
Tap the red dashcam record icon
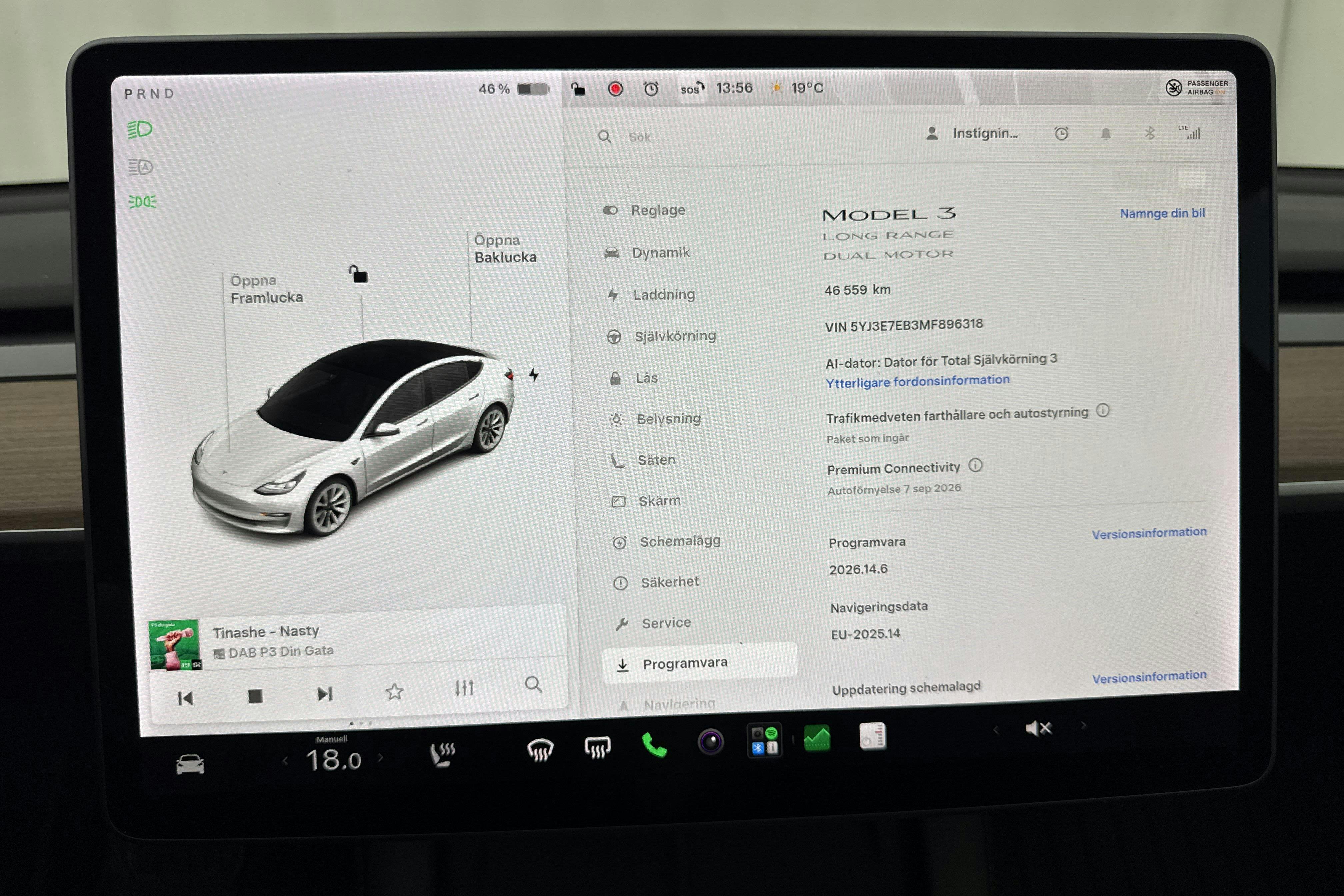tap(615, 89)
